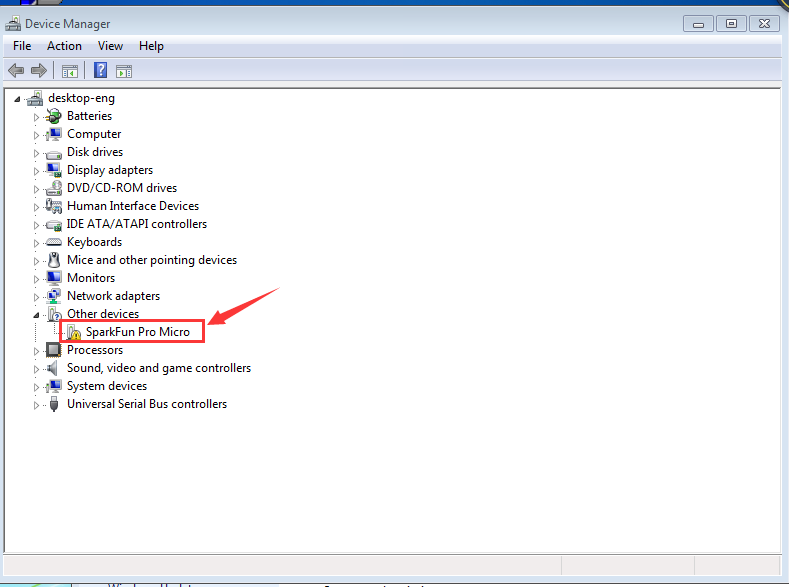This screenshot has height=587, width=789.
Task: Open the File menu
Action: 22,46
